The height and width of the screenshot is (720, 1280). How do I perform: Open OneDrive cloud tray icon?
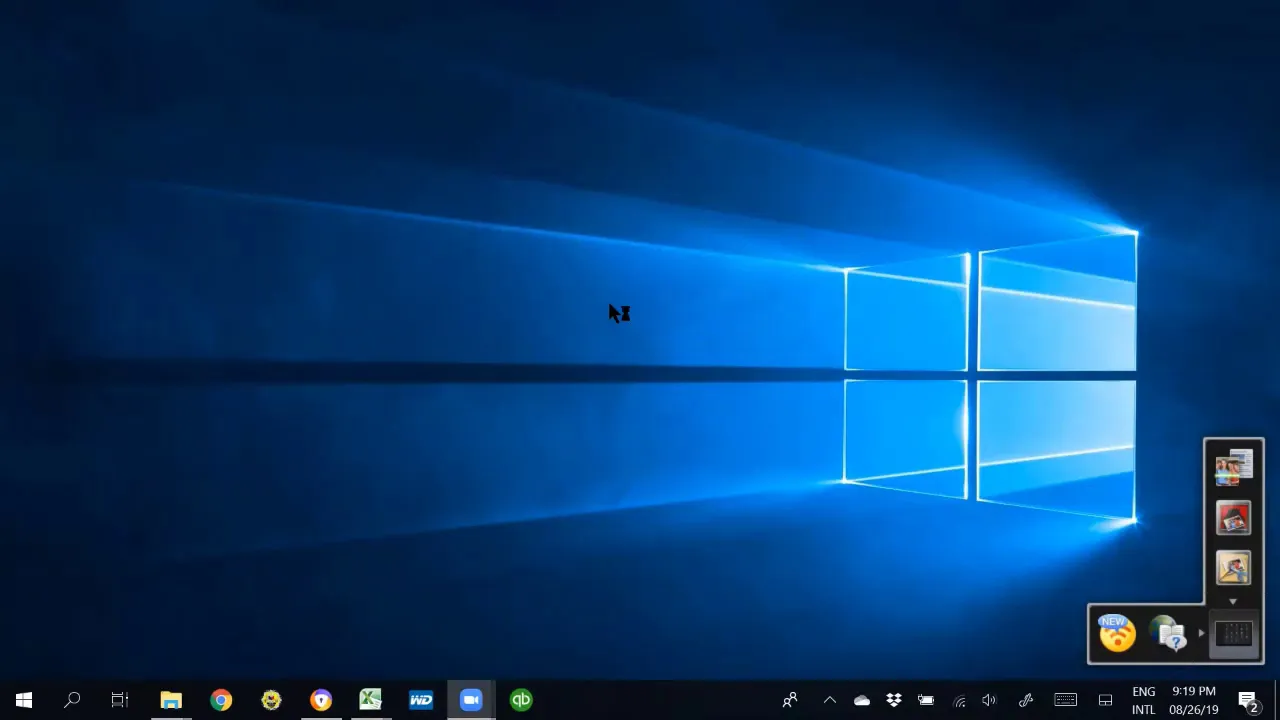click(861, 700)
